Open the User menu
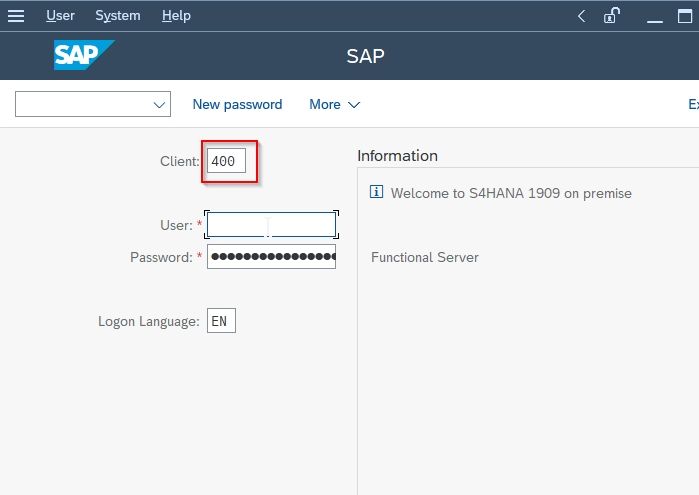This screenshot has height=495, width=699. (60, 16)
